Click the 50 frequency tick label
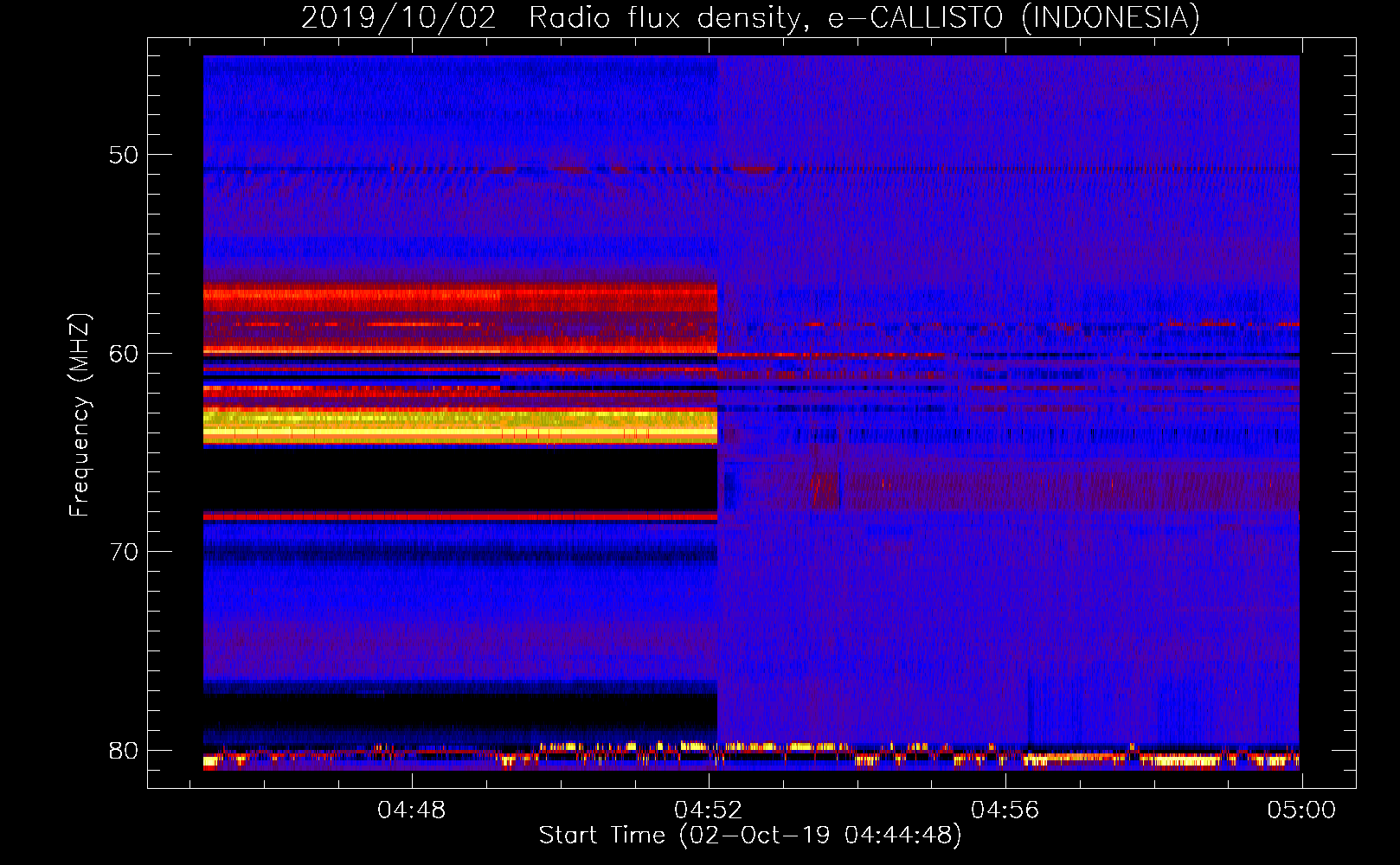This screenshot has width=1400, height=865. (124, 156)
